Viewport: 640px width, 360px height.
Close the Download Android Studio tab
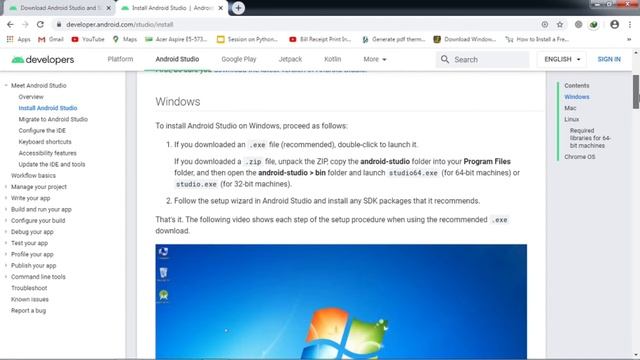[109, 8]
